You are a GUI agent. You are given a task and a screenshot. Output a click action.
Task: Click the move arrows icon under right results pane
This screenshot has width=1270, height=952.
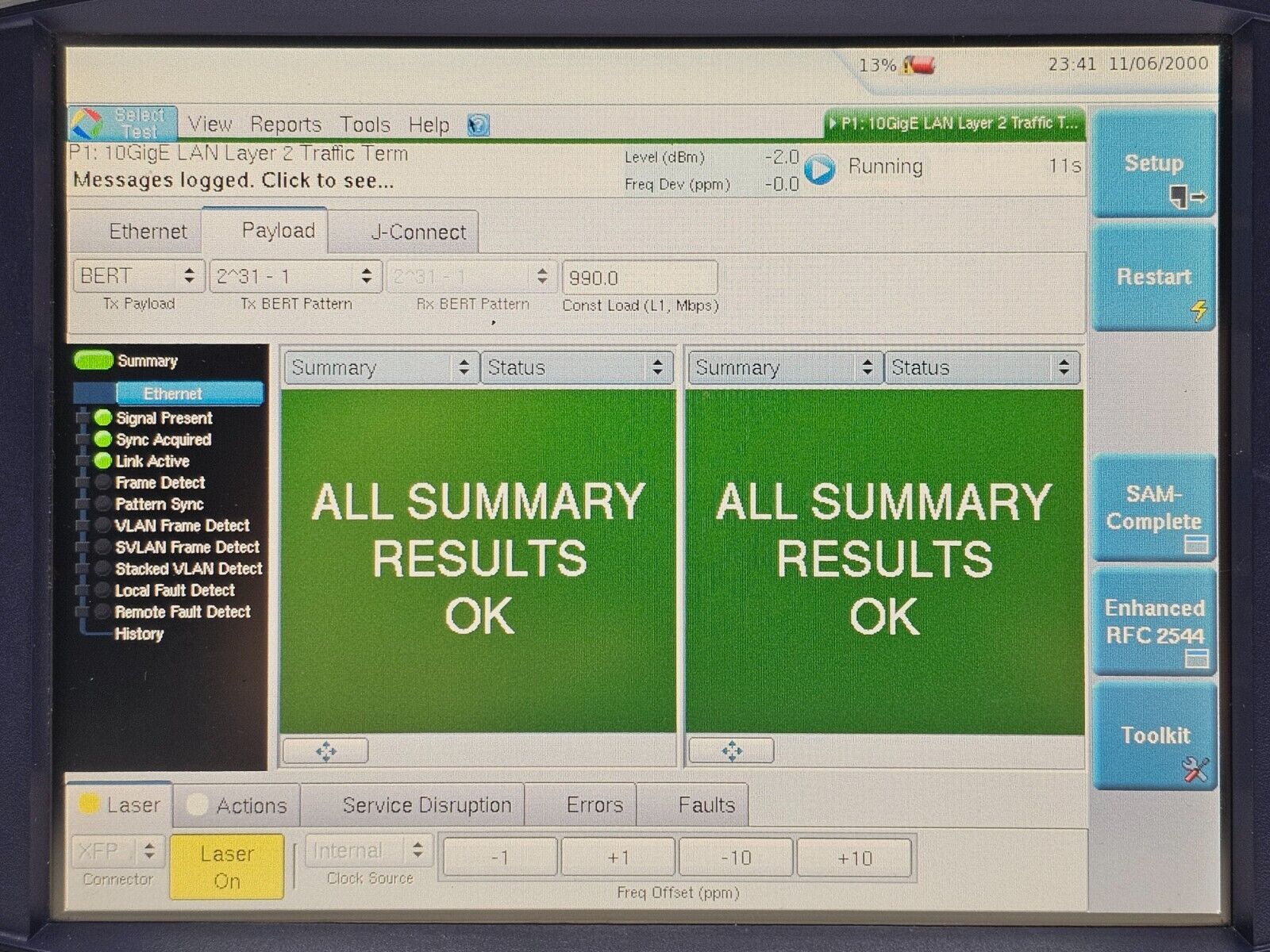[732, 750]
